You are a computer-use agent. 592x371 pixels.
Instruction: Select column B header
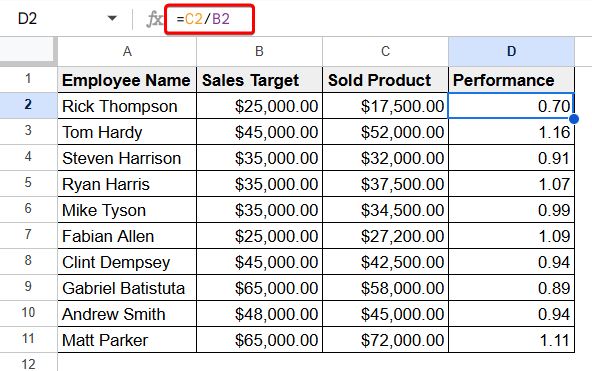click(259, 51)
